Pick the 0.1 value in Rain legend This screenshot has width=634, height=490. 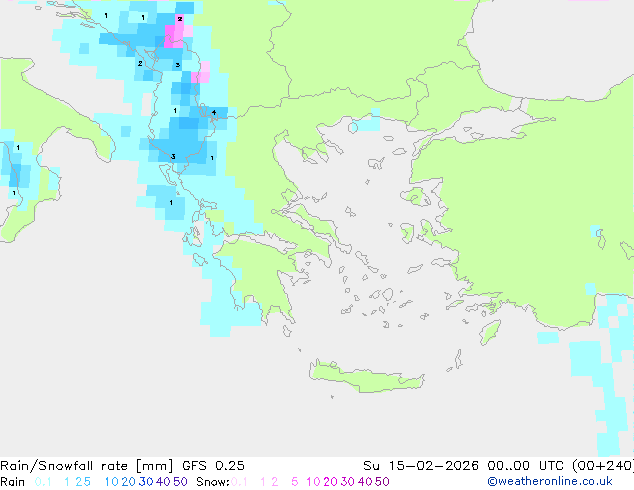pyautogui.click(x=43, y=482)
